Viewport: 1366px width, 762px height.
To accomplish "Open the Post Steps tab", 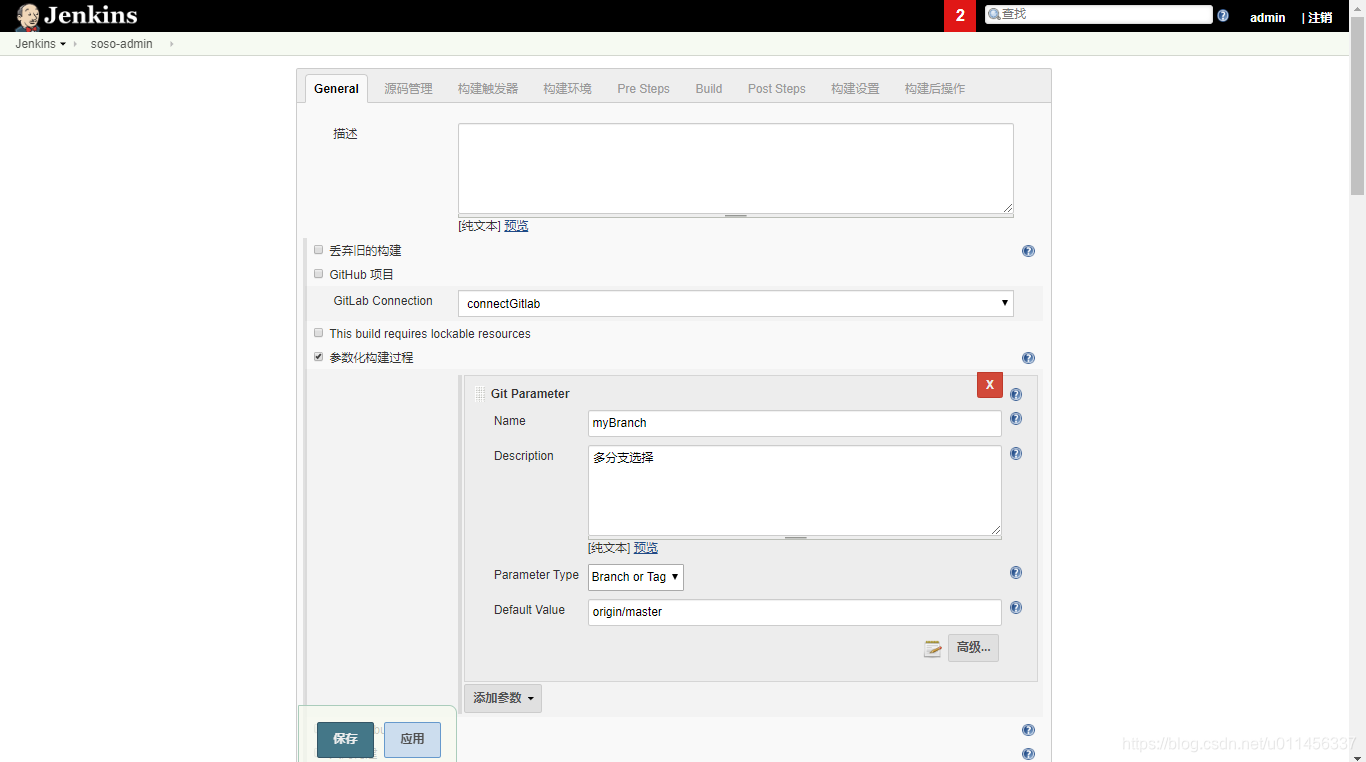I will coord(776,89).
